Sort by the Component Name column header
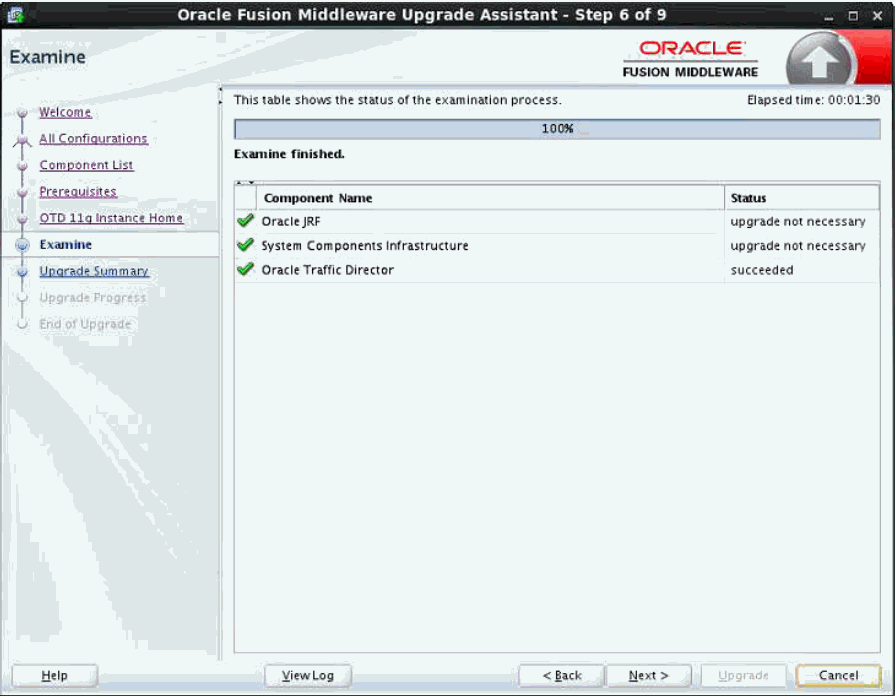895x696 pixels. click(490, 198)
